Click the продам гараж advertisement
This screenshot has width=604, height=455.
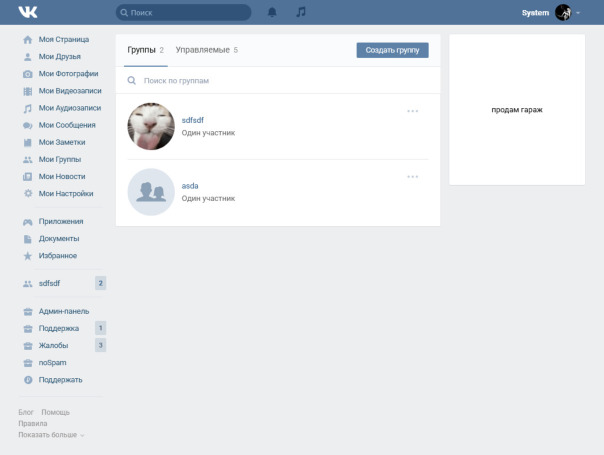pyautogui.click(x=517, y=110)
